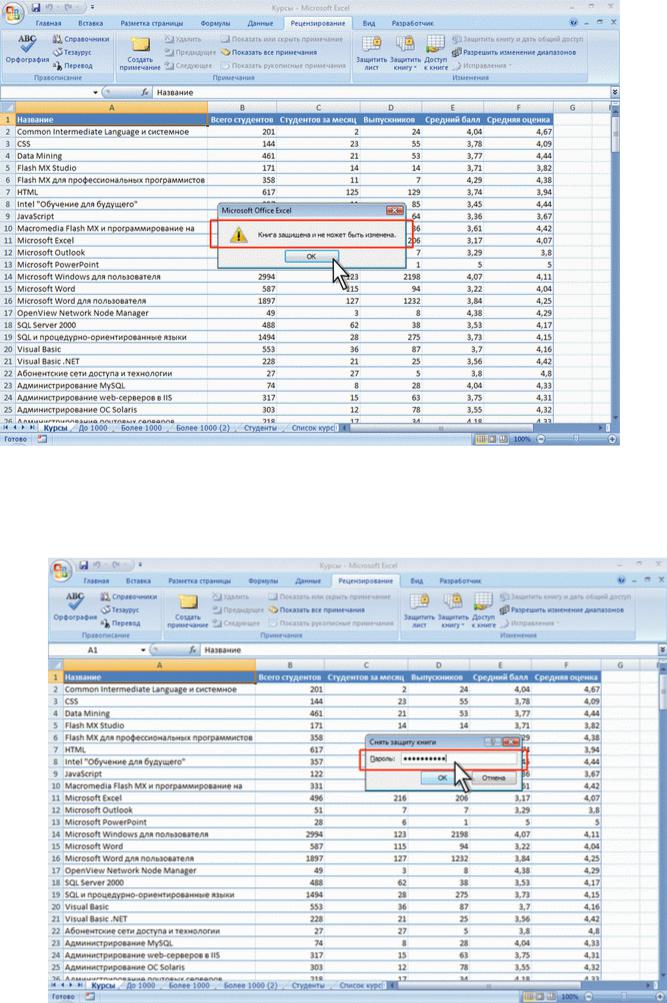Click the Пароль password field
Viewport: 667px width, 1003px height.
pos(458,759)
